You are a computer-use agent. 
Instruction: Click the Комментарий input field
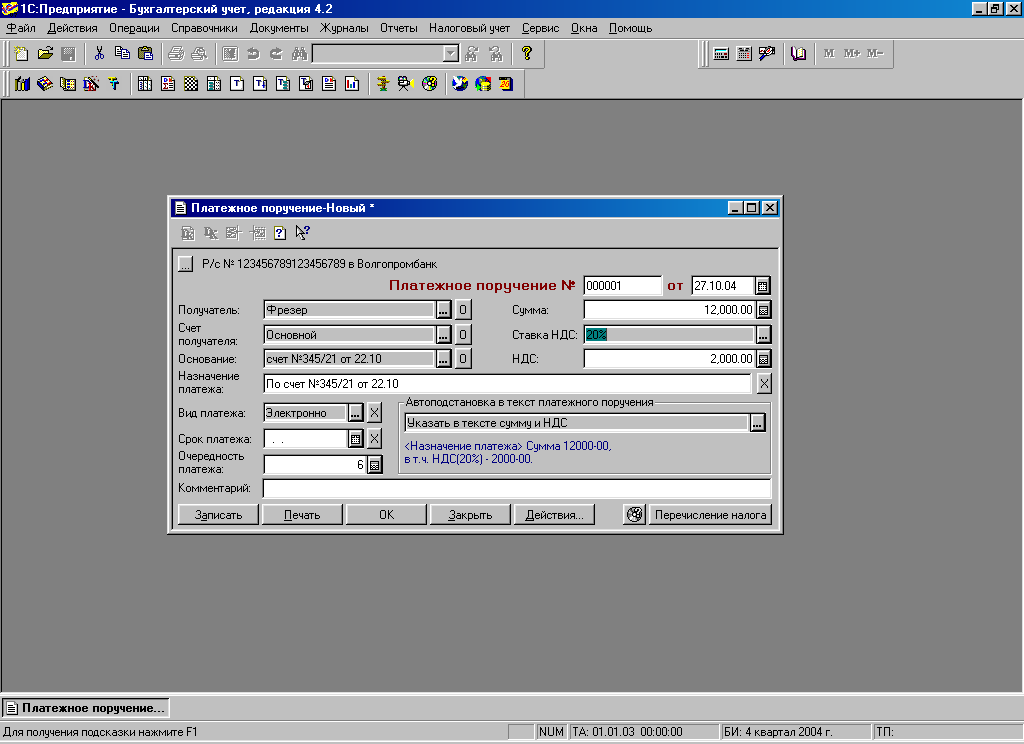pos(517,488)
